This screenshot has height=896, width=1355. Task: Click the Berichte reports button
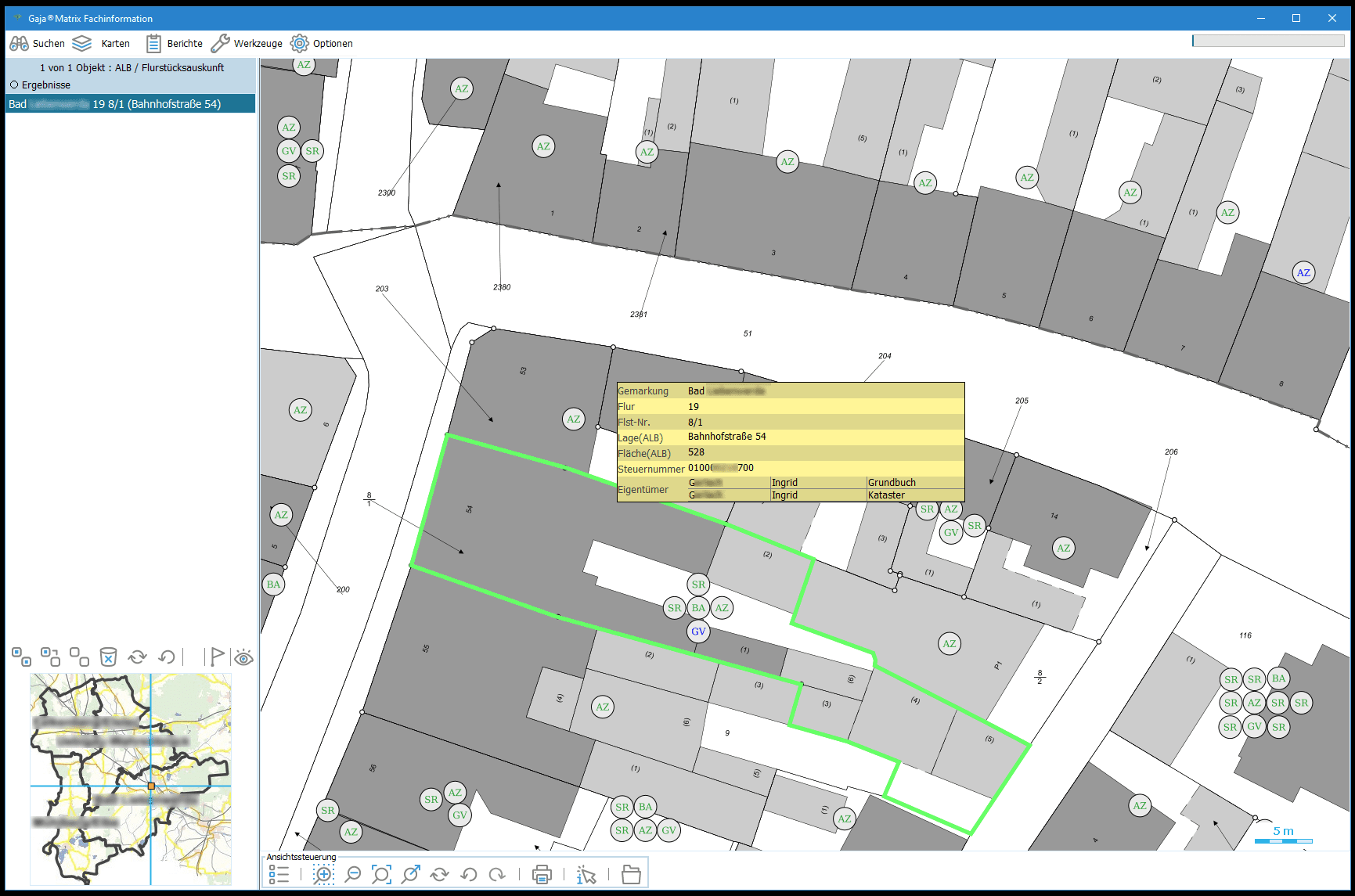coord(174,44)
